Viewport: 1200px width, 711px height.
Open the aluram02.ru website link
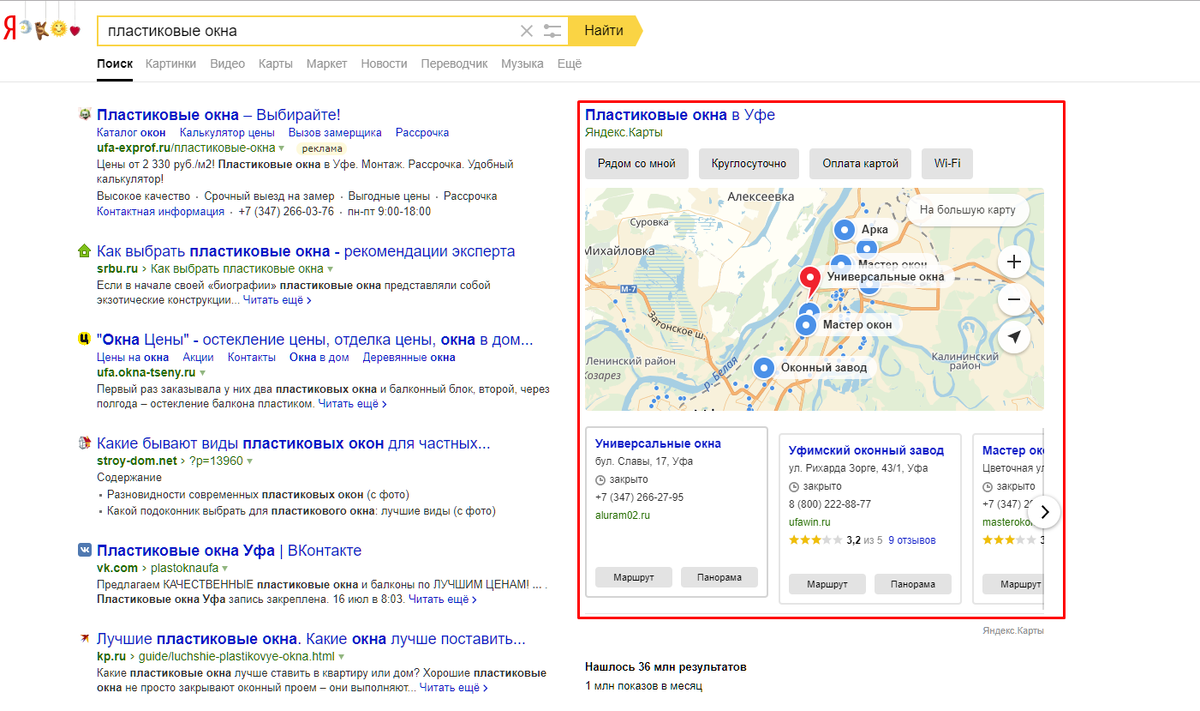point(622,515)
